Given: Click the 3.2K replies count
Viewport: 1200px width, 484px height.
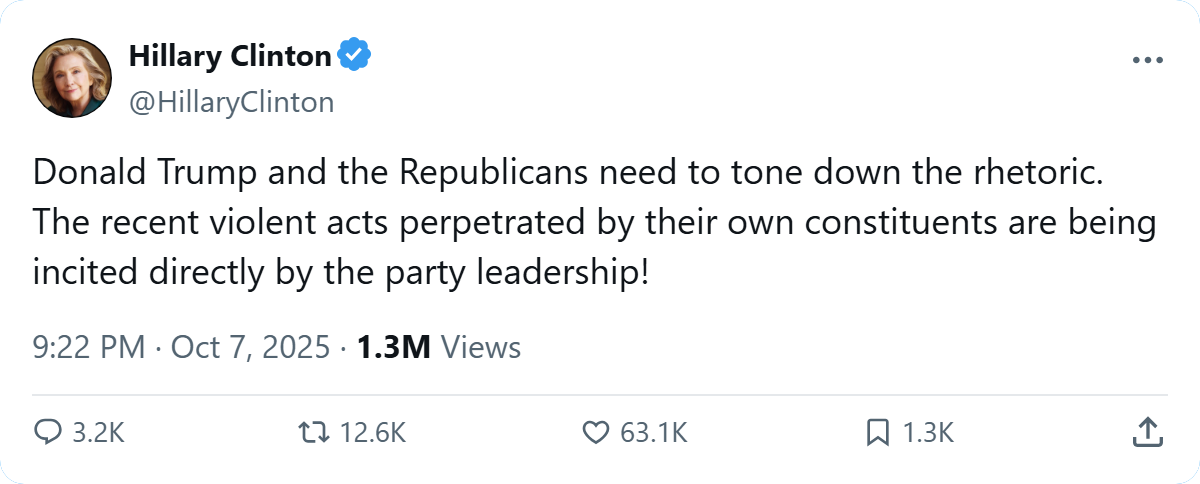Looking at the screenshot, I should [x=99, y=432].
